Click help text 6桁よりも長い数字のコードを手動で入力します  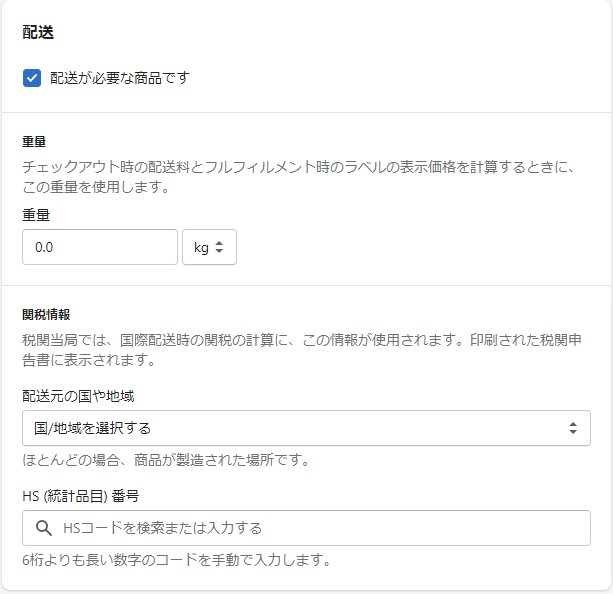click(176, 560)
